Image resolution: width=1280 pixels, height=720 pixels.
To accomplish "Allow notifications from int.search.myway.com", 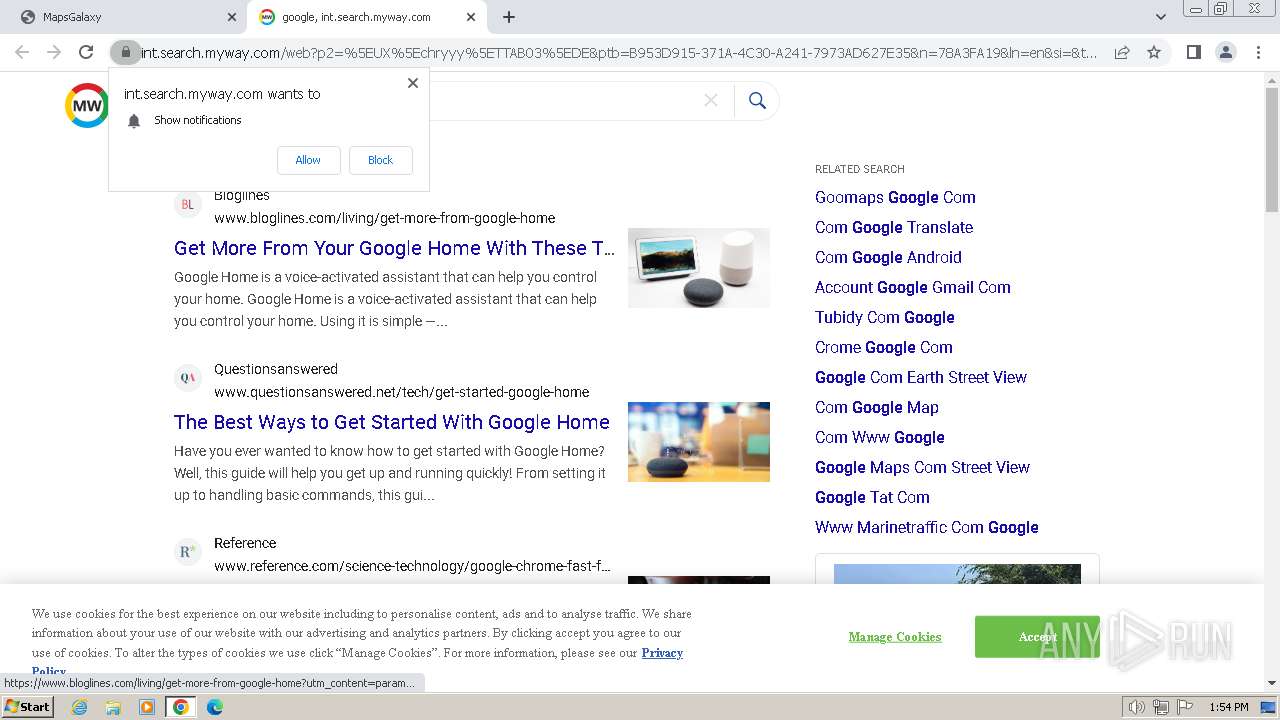I will (x=308, y=160).
